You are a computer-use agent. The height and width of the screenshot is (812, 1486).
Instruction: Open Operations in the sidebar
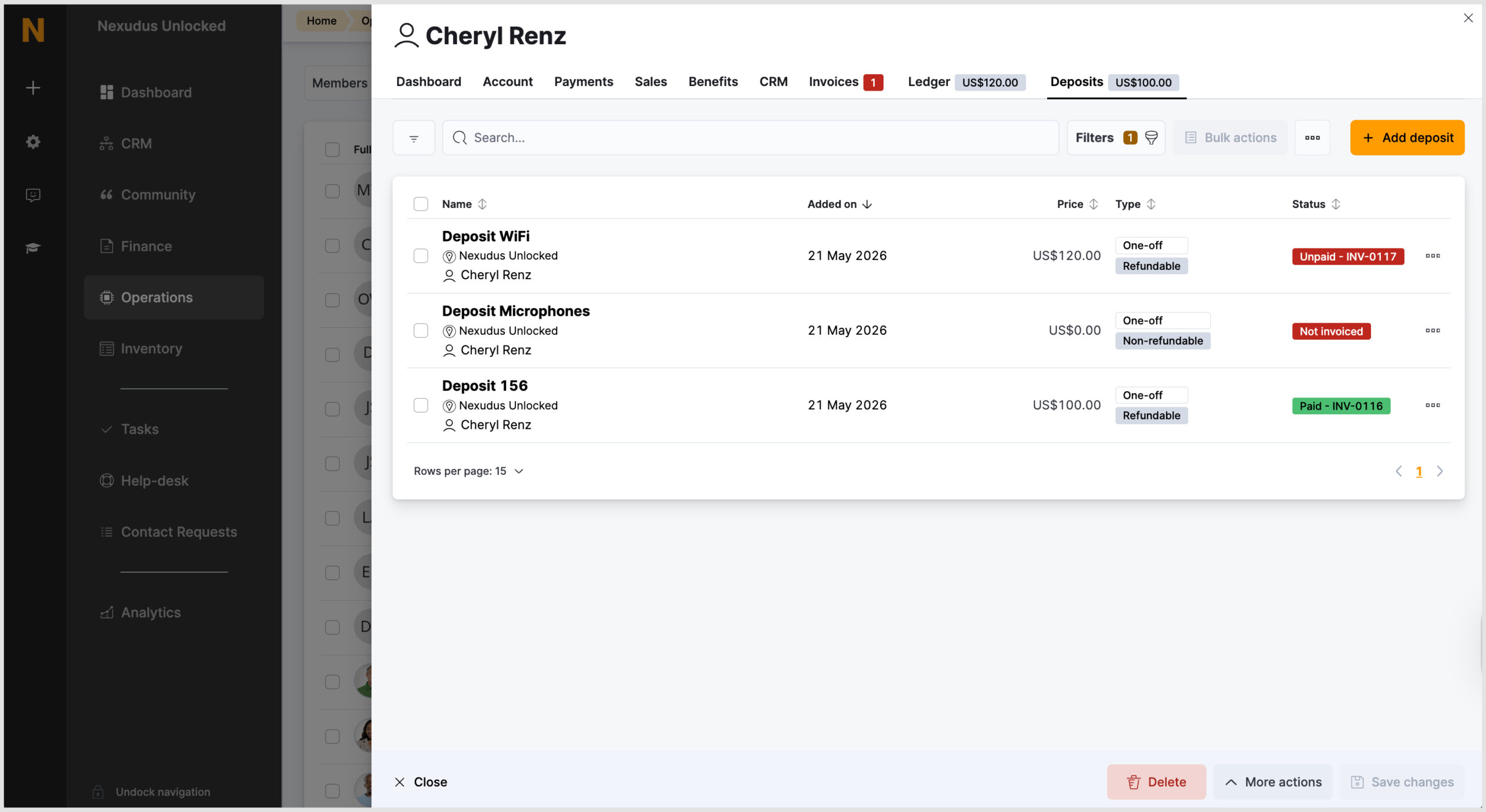point(174,297)
